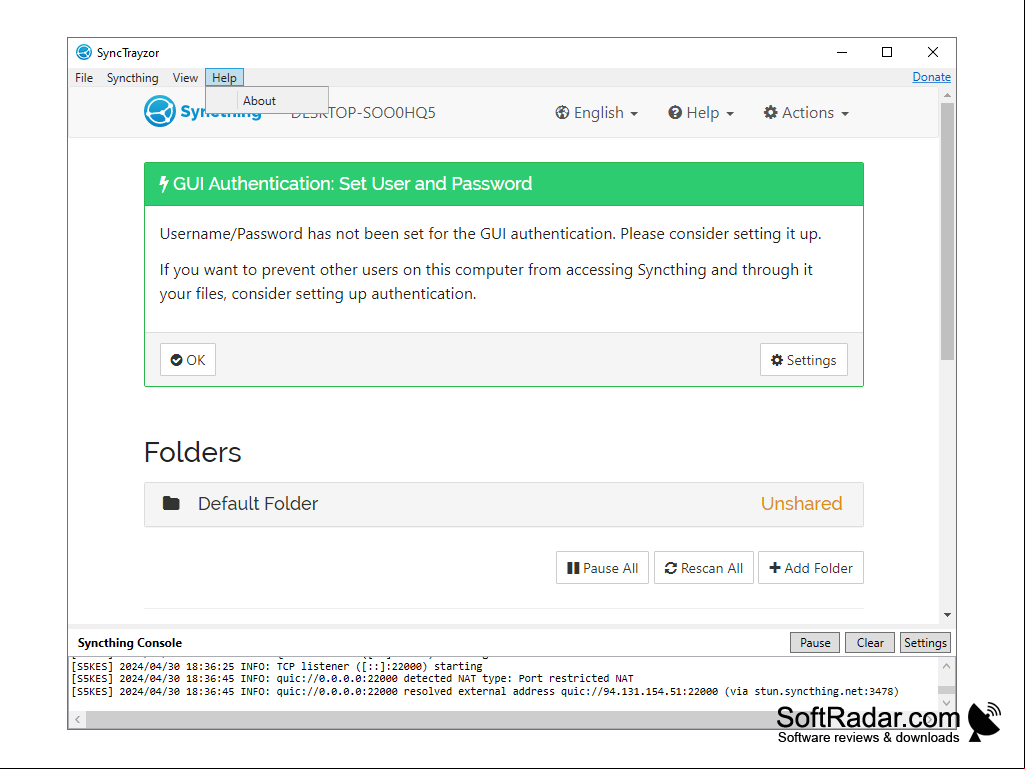Select About from the Help menu
The image size is (1025, 769).
click(267, 101)
